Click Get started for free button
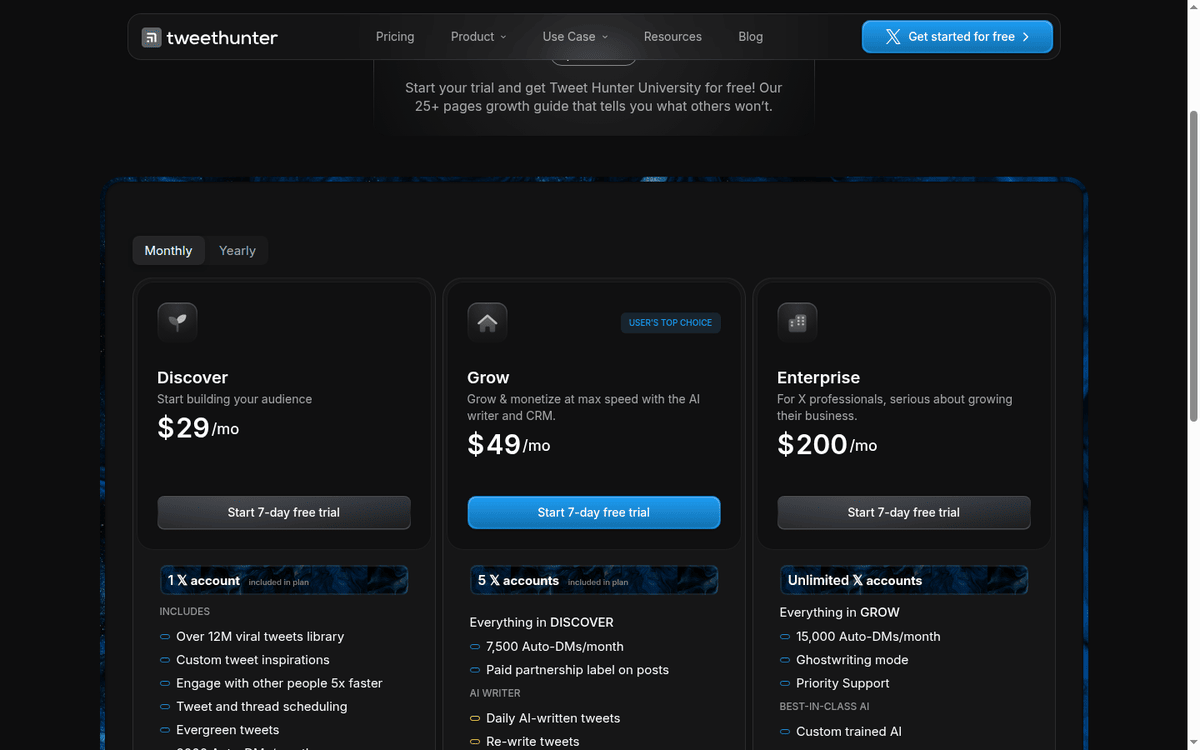Screen dimensions: 1200x750 click(957, 37)
